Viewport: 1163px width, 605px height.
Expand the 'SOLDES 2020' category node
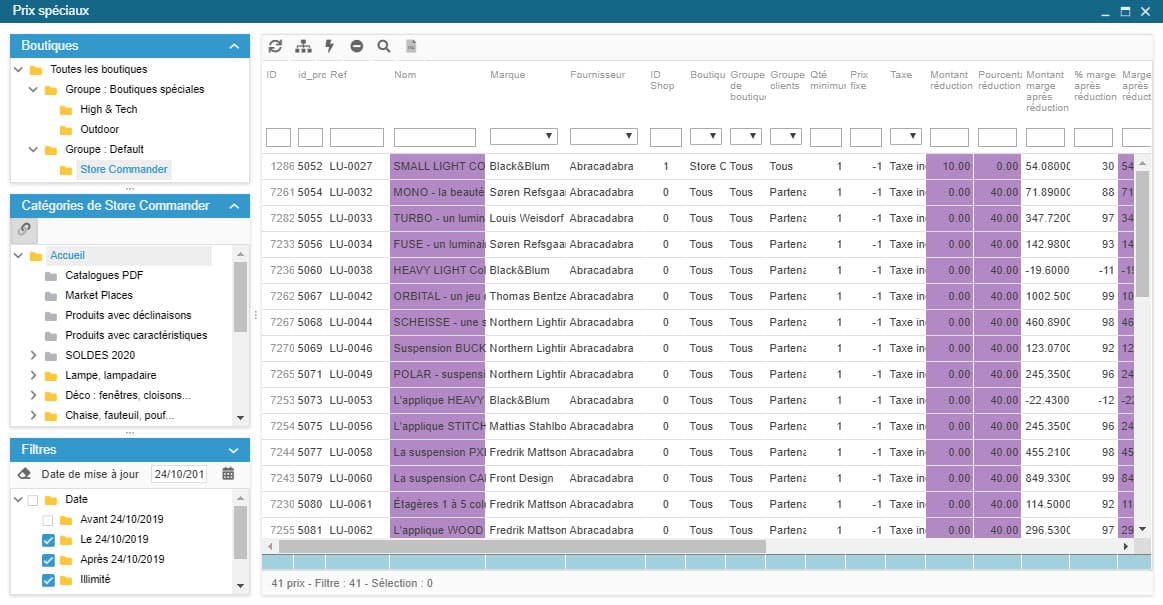(x=34, y=356)
